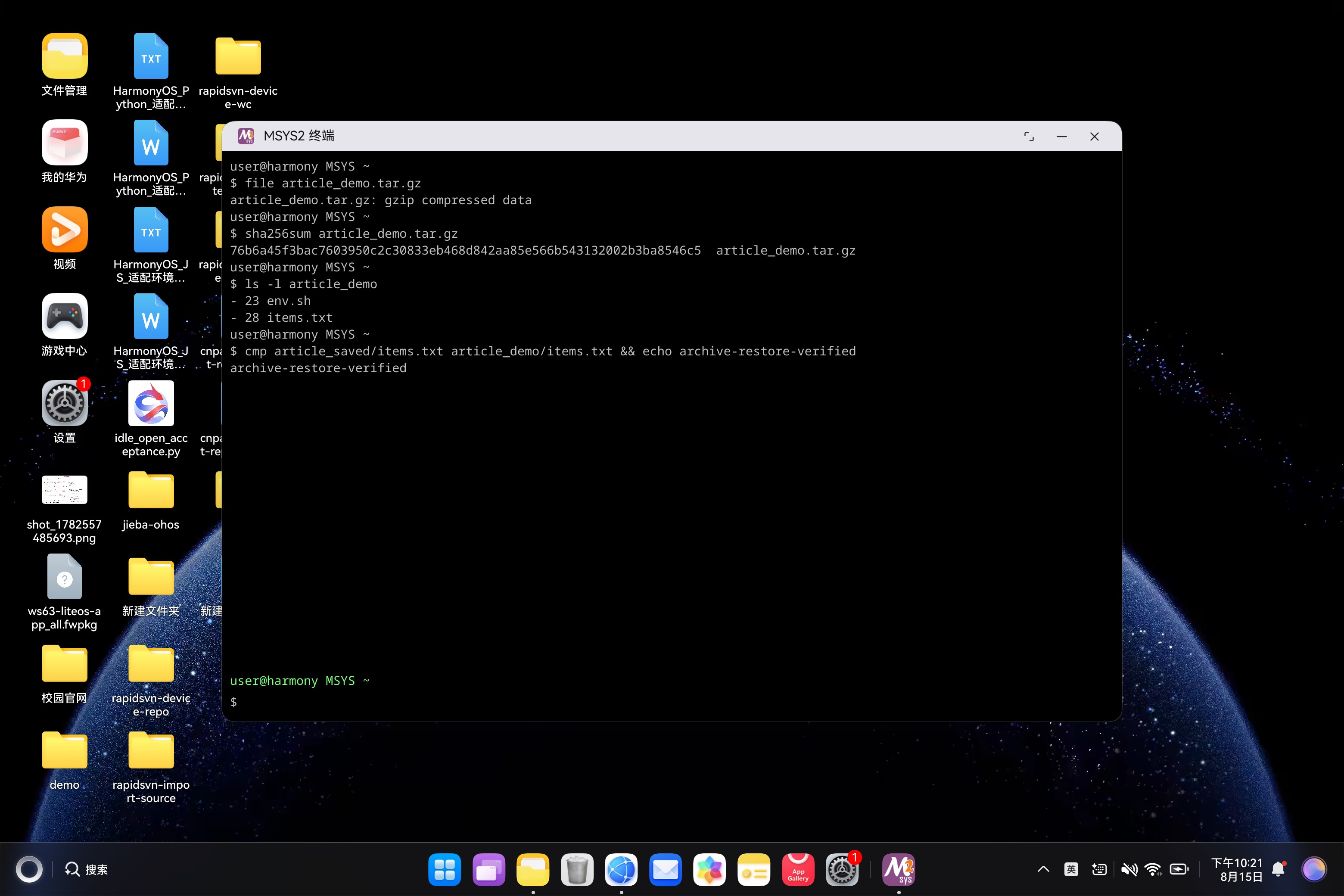Viewport: 1344px width, 896px height.
Task: Click the terminal's bottom $ prompt line
Action: pyautogui.click(x=233, y=702)
